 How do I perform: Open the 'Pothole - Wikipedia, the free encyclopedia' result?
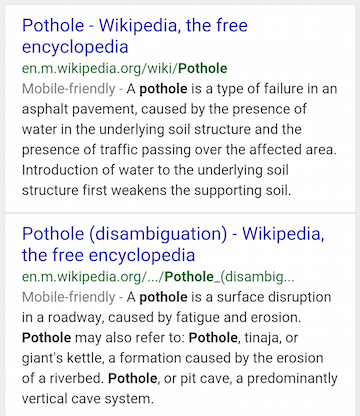(135, 36)
